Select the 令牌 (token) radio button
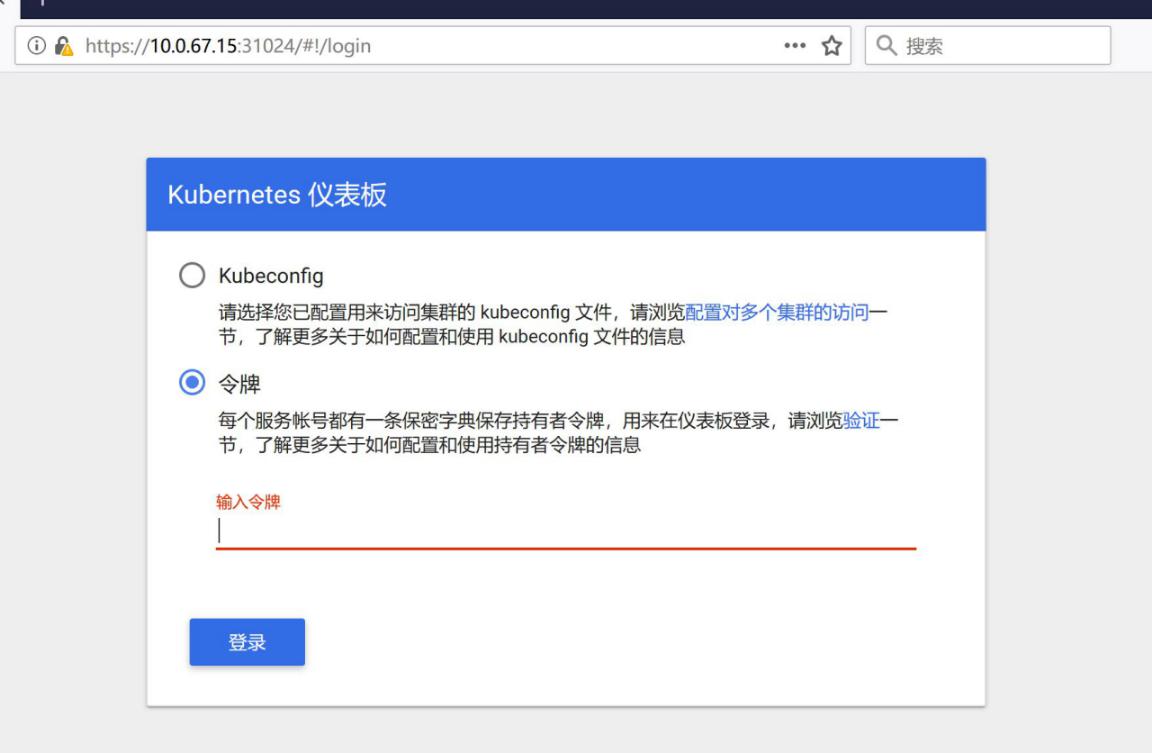1152x753 pixels. (x=191, y=383)
